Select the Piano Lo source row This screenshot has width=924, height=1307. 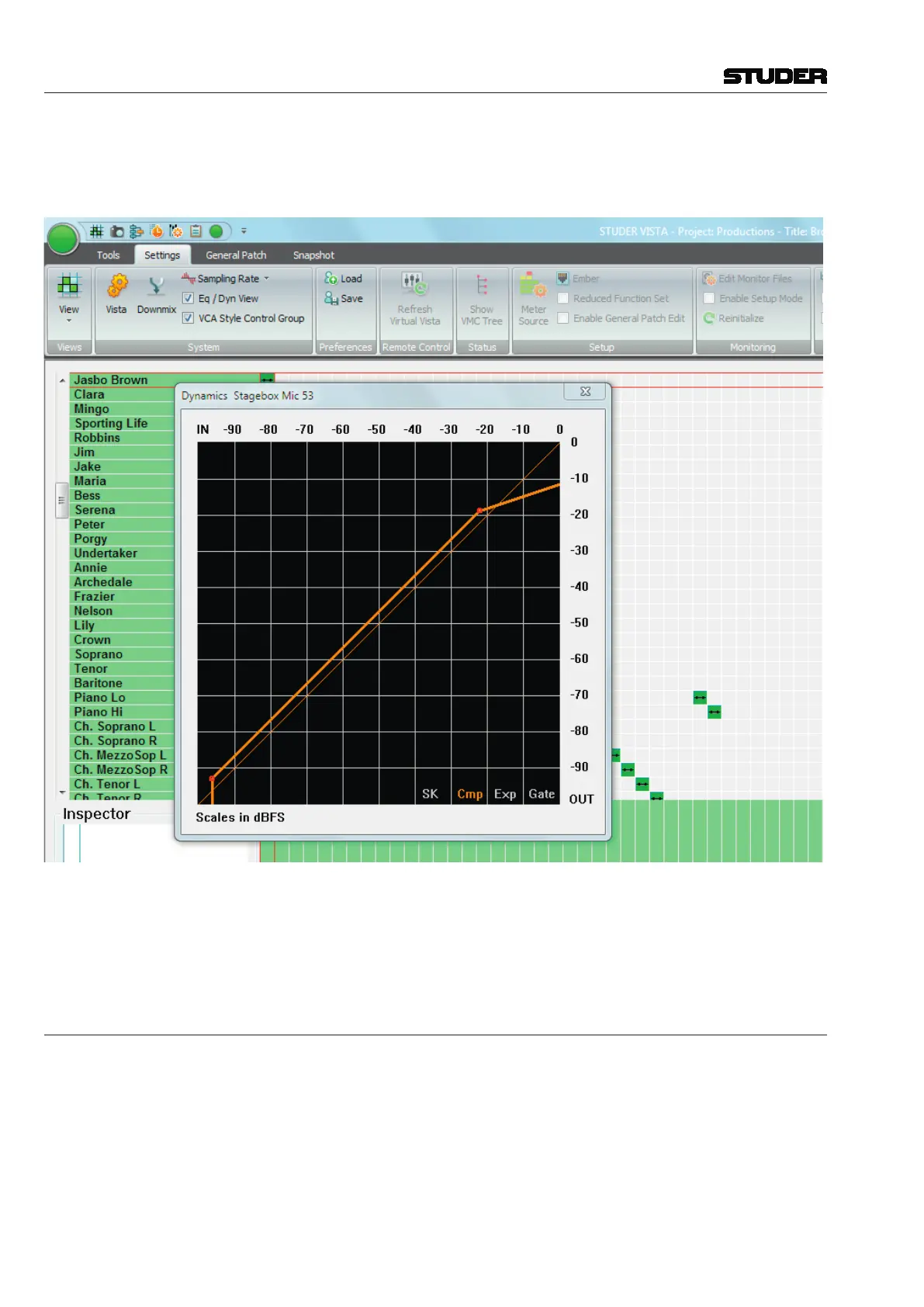[123, 698]
